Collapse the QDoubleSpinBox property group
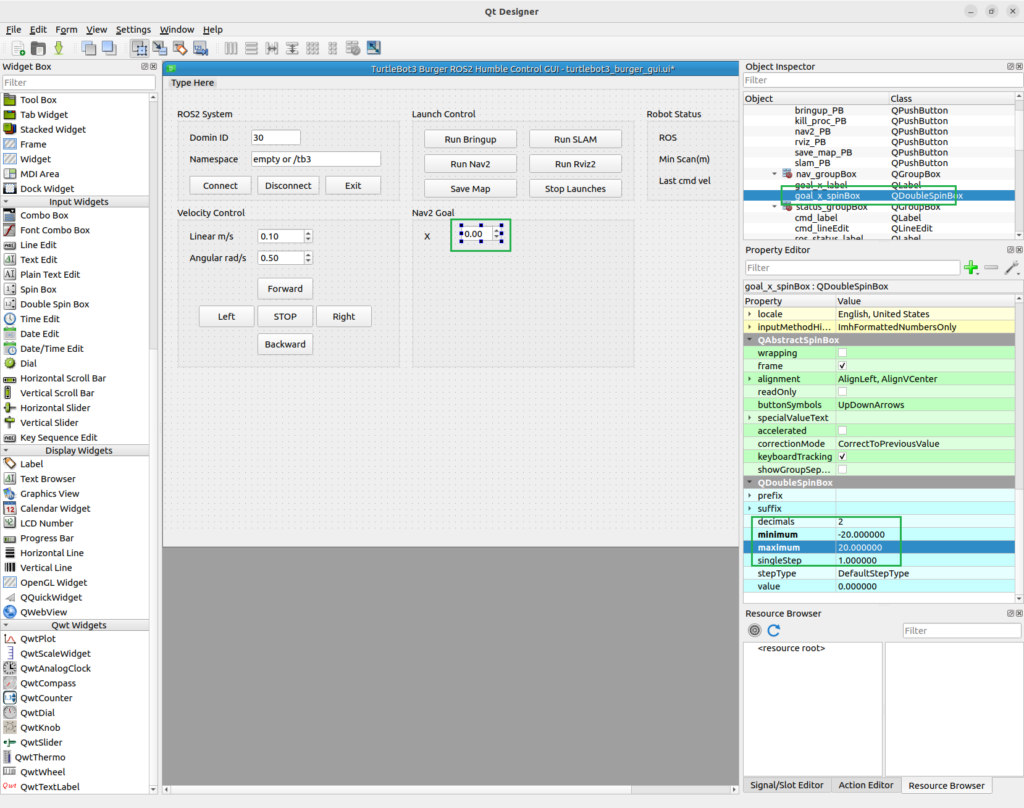 click(x=750, y=483)
